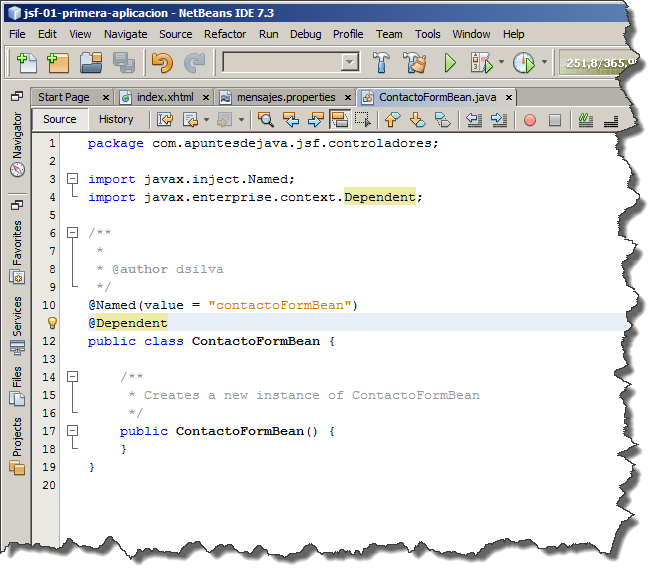Click the Uncomment editor toolbar icon
The width and height of the screenshot is (662, 580).
pyautogui.click(x=611, y=121)
